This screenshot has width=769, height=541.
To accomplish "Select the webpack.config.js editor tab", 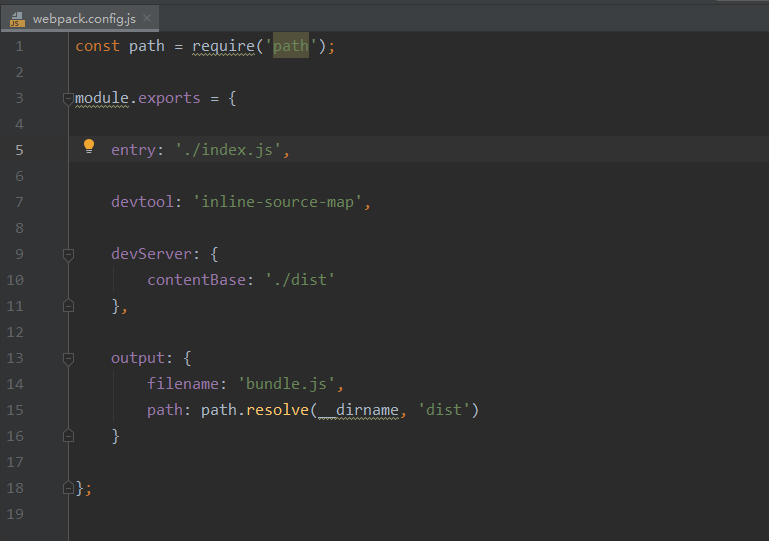I will [x=79, y=19].
